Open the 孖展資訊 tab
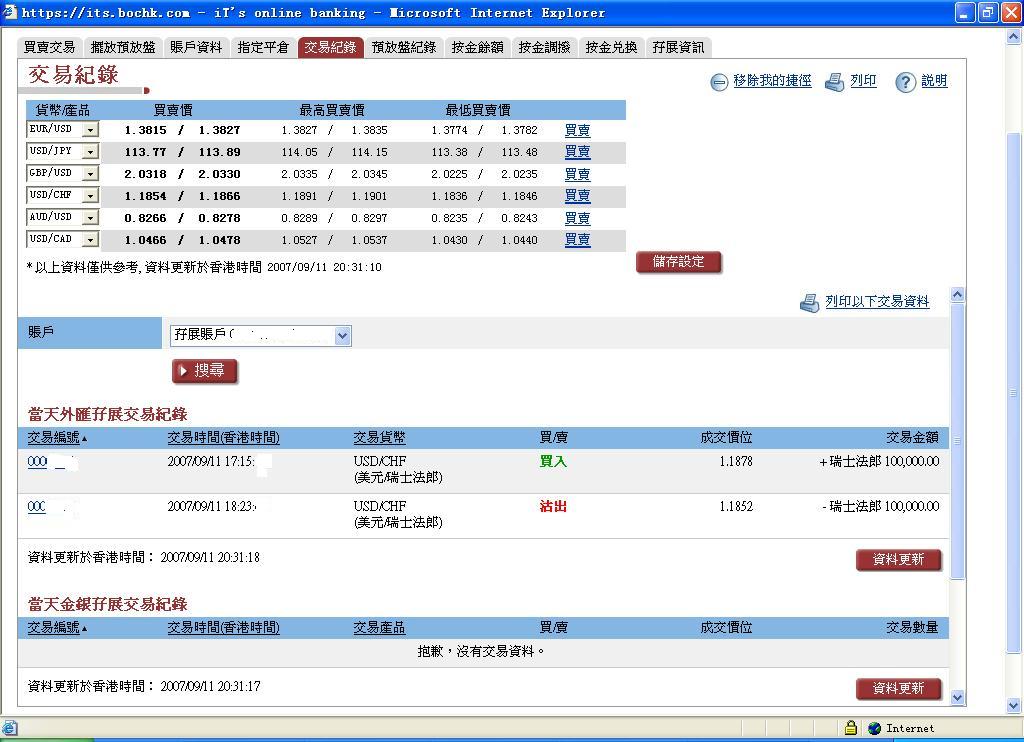 pyautogui.click(x=679, y=47)
